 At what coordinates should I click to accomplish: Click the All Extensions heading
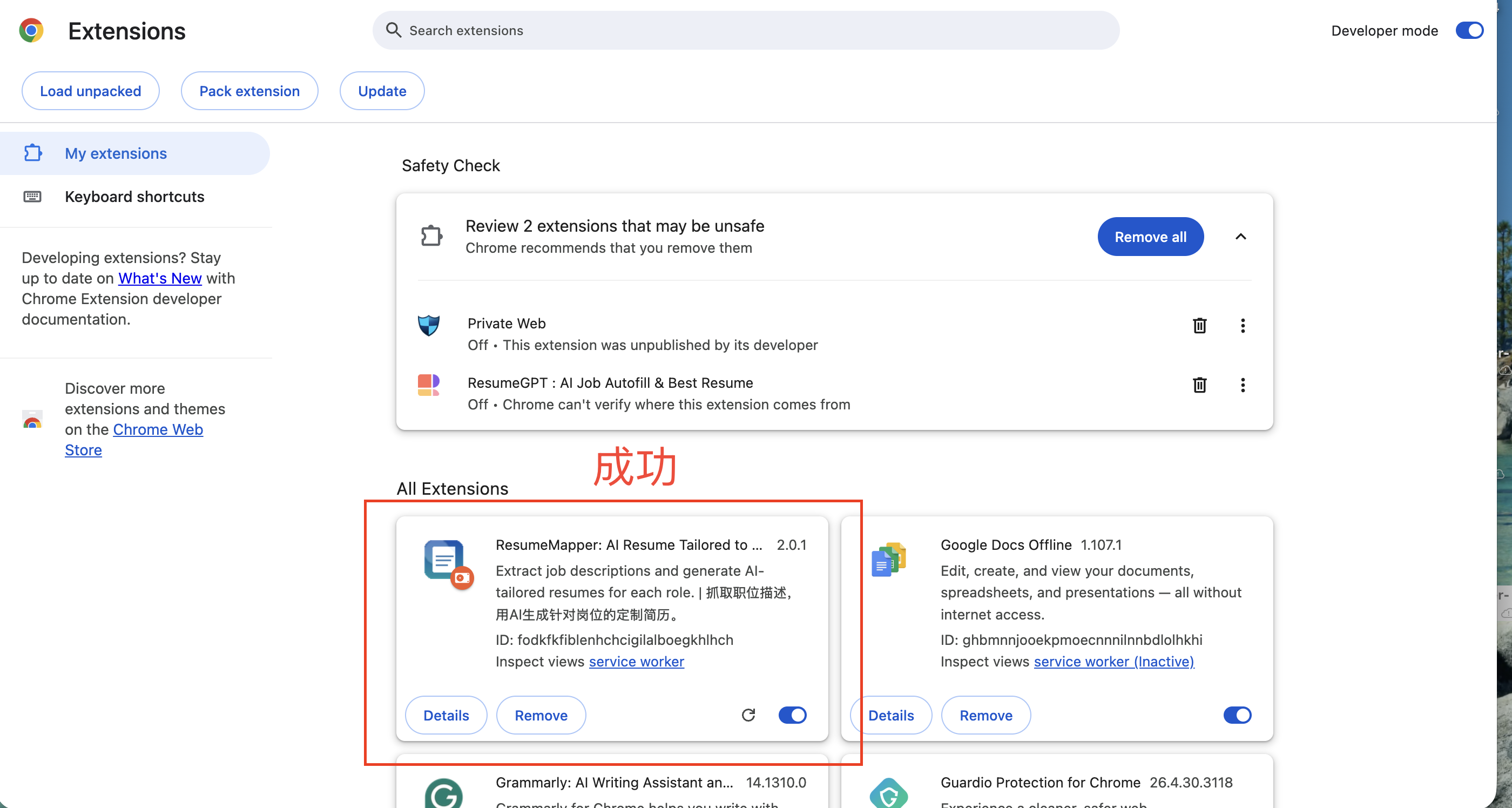point(452,489)
